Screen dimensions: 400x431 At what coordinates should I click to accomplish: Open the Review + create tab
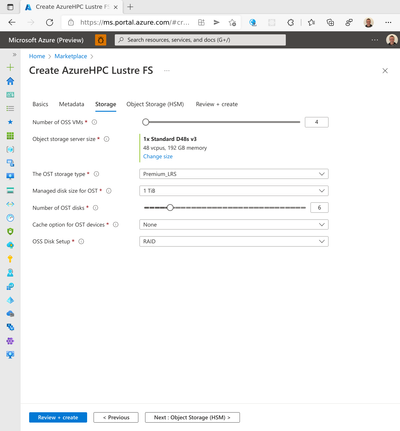coord(217,104)
